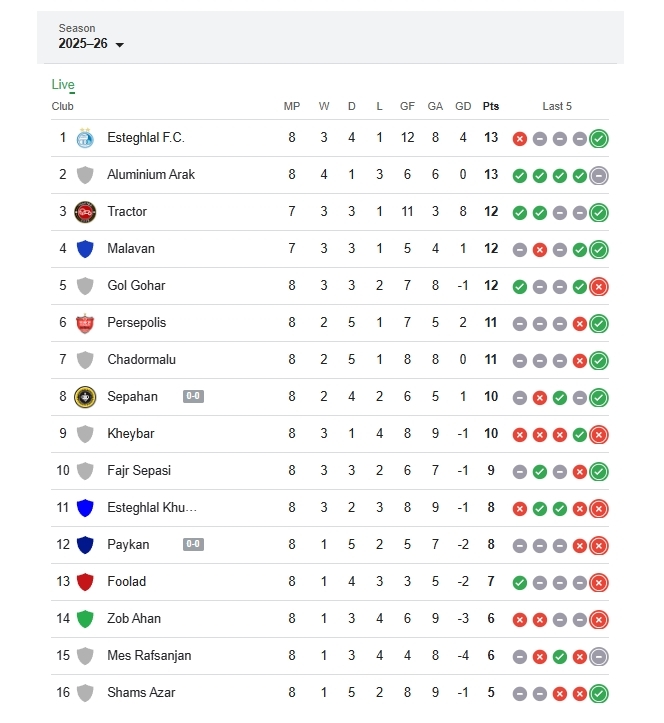
Task: Open the Aluminium Arak team link
Action: click(x=151, y=175)
